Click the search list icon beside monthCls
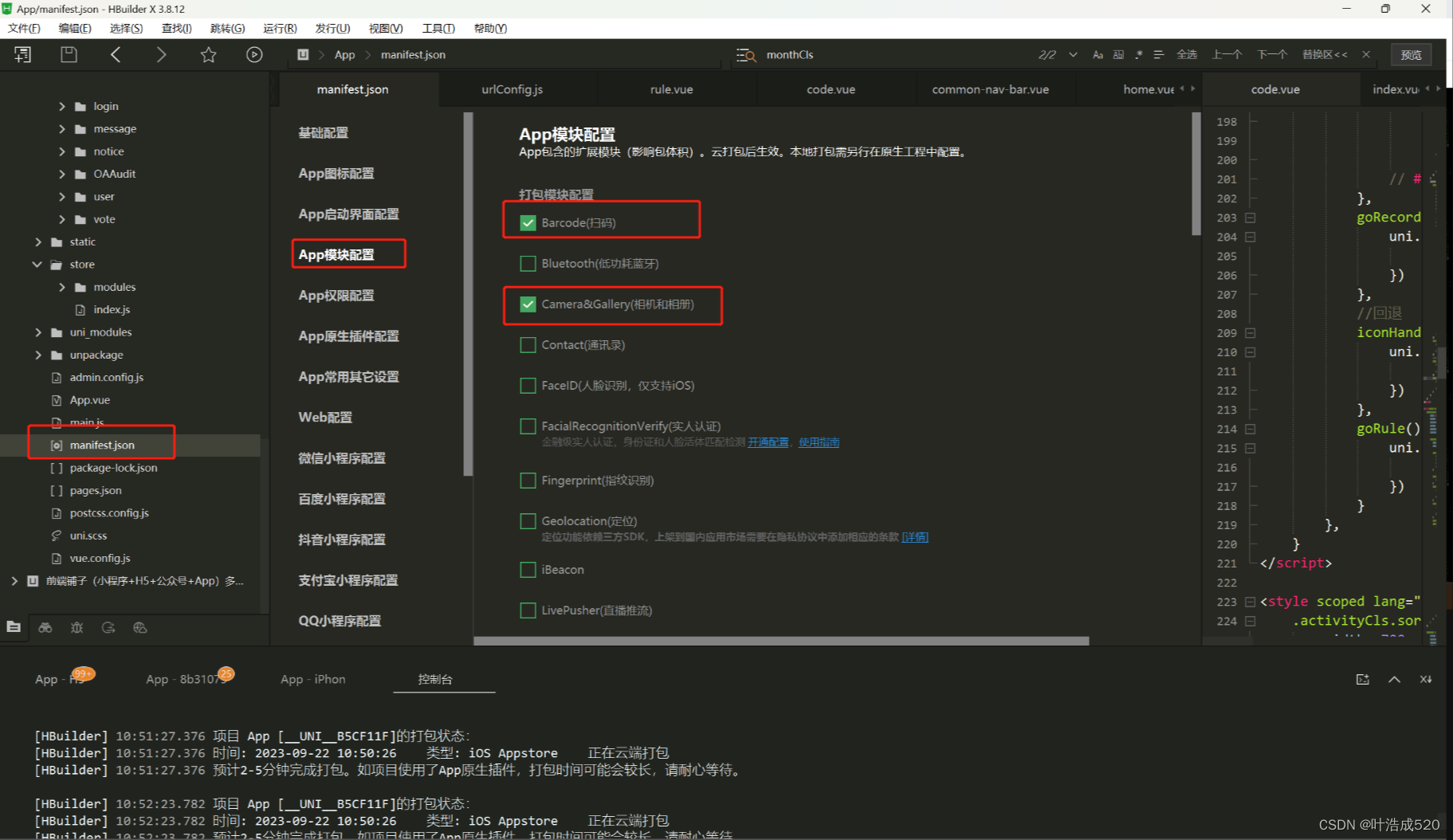The image size is (1453, 840). [746, 54]
